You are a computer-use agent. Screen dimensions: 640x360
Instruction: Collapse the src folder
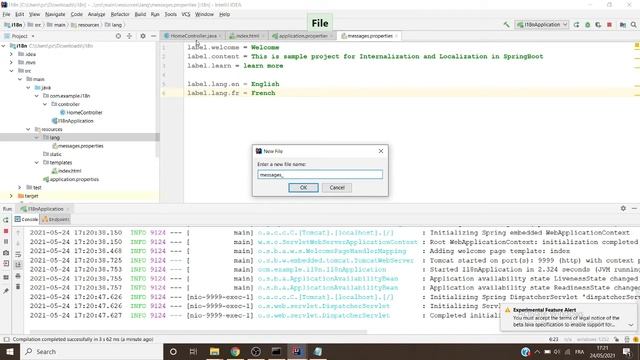click(11, 71)
